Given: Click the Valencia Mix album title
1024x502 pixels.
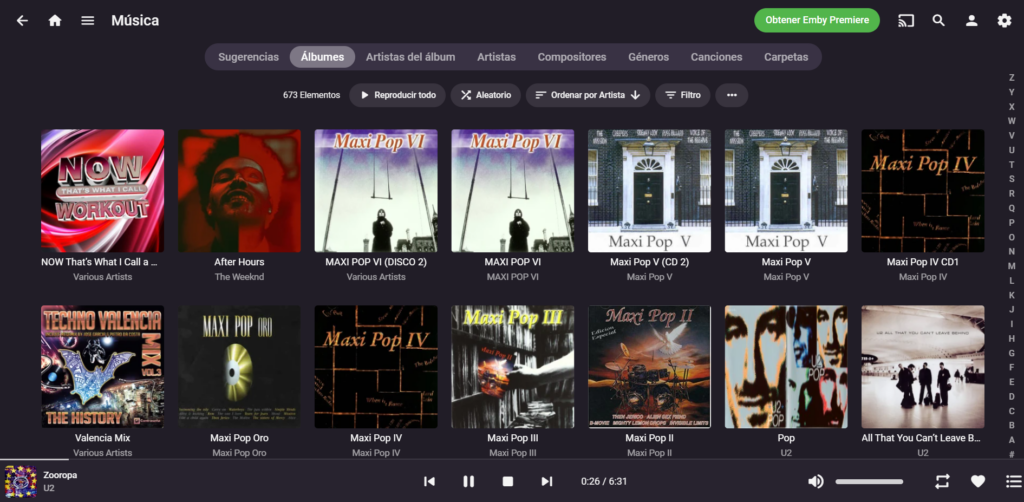Looking at the screenshot, I should (103, 438).
